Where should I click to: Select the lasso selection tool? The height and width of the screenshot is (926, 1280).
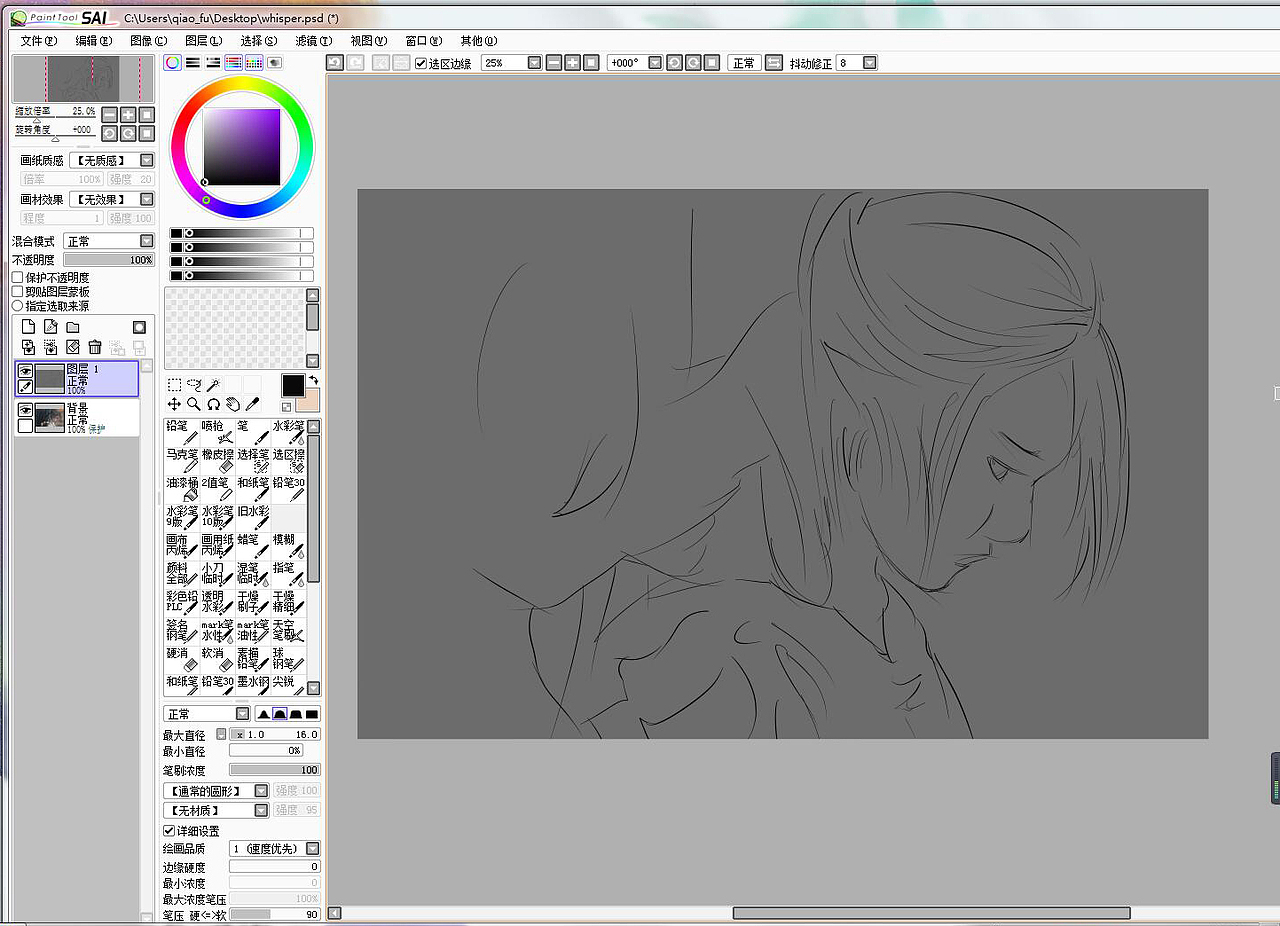click(x=194, y=384)
